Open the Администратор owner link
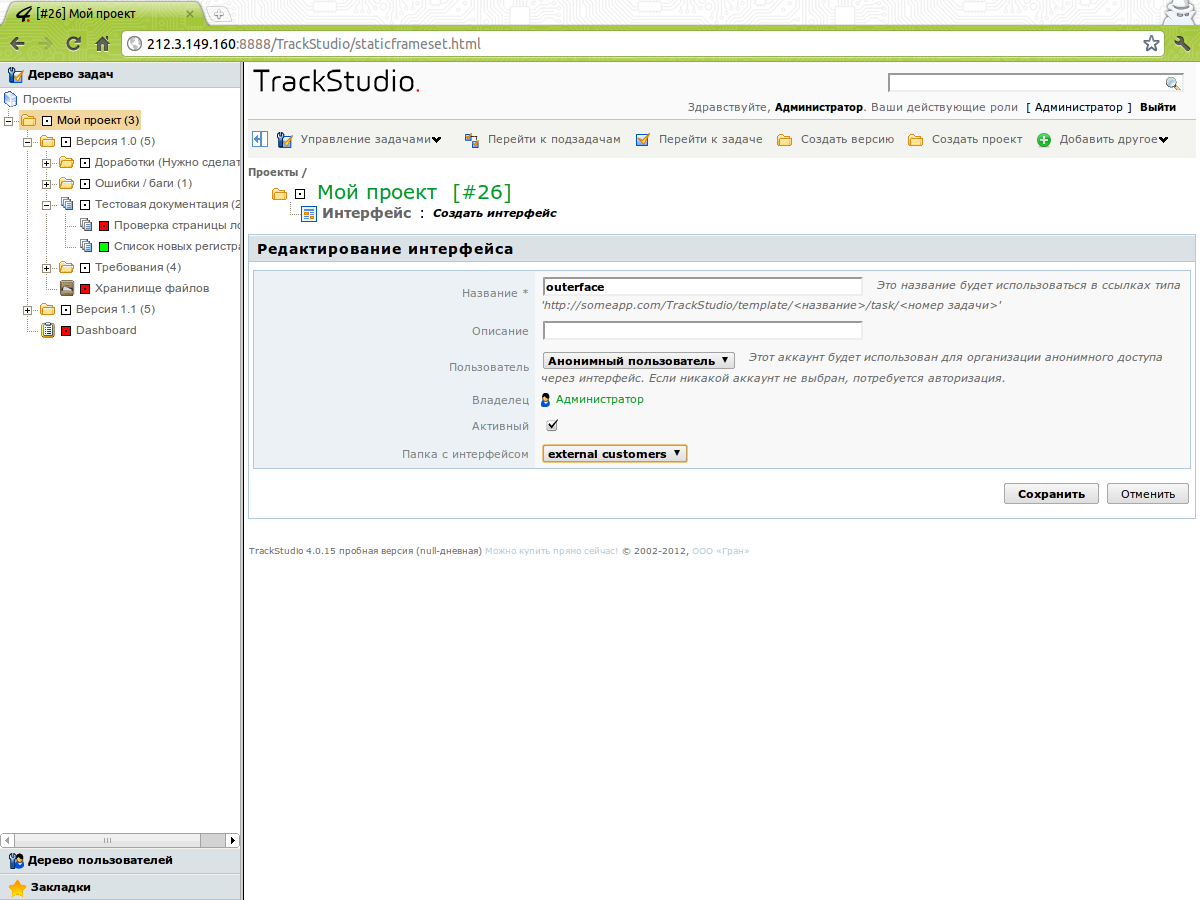This screenshot has width=1200, height=900. (x=600, y=399)
